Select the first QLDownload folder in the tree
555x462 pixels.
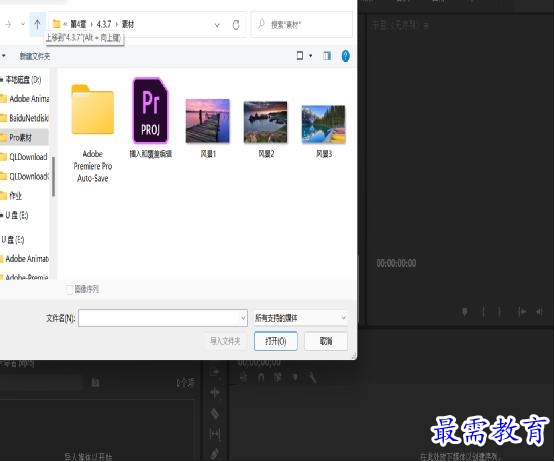point(25,156)
